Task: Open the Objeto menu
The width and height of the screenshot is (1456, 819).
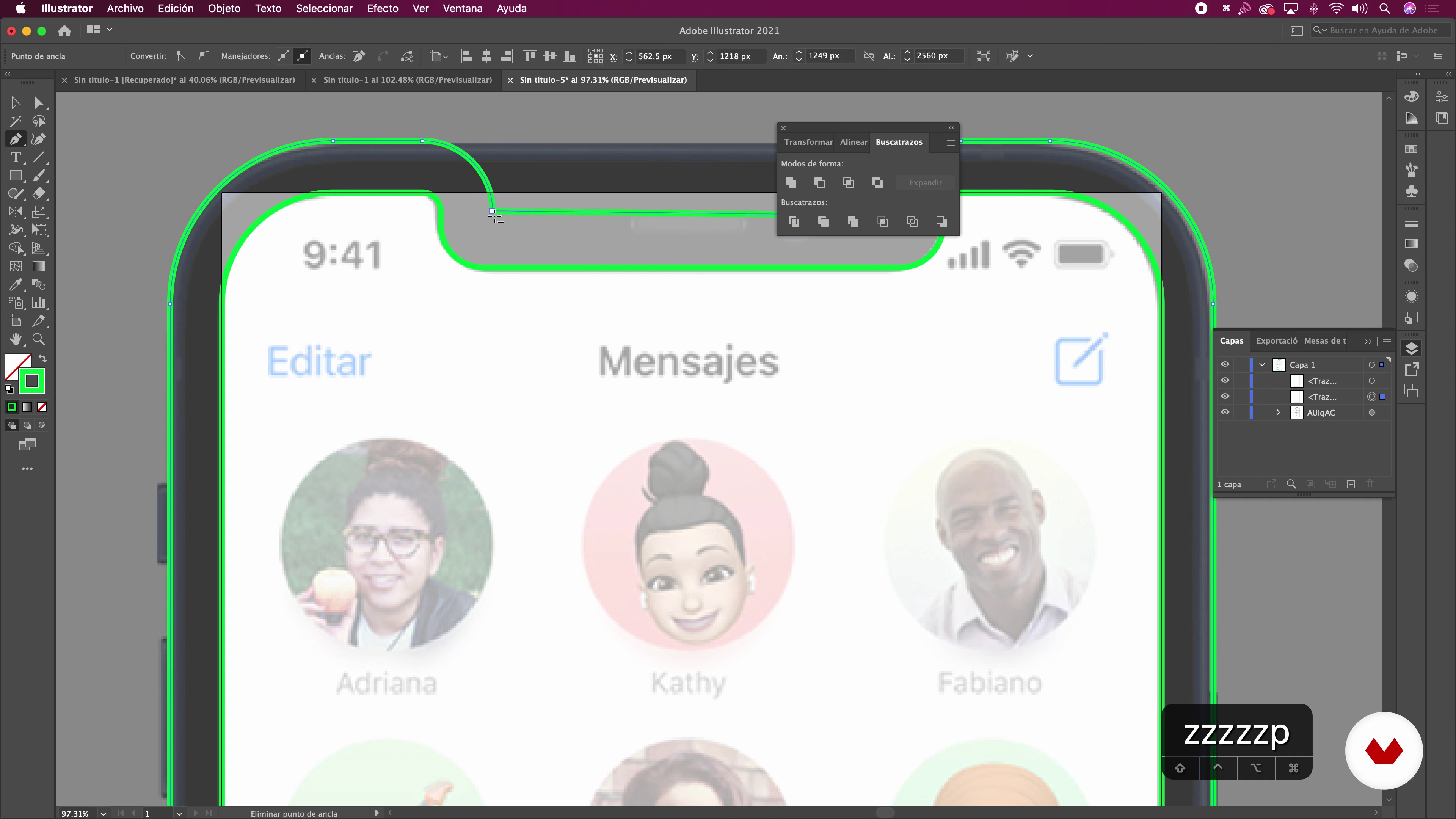Action: (224, 8)
